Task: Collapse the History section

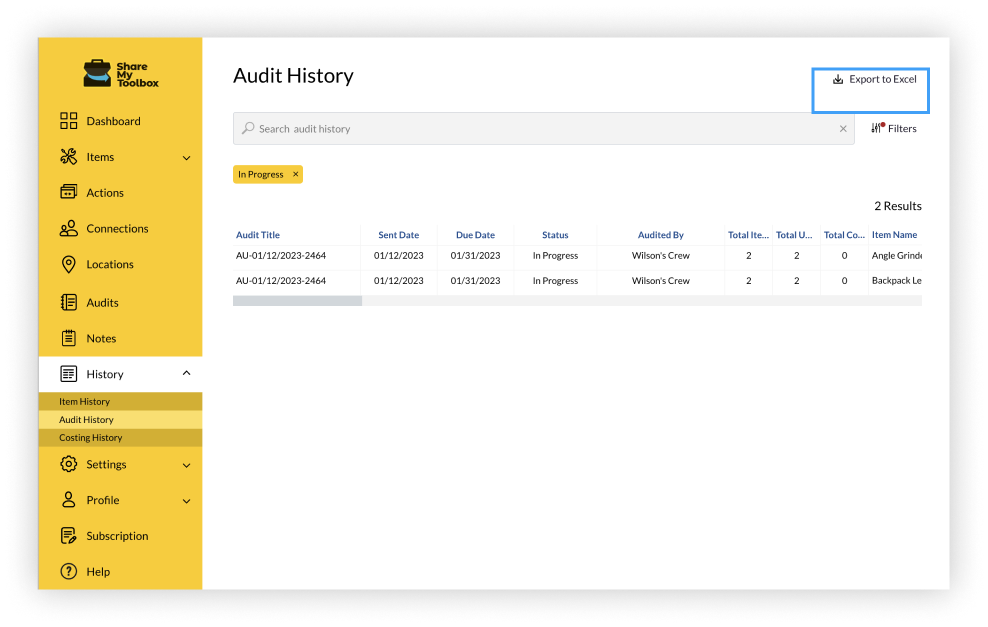Action: [185, 373]
